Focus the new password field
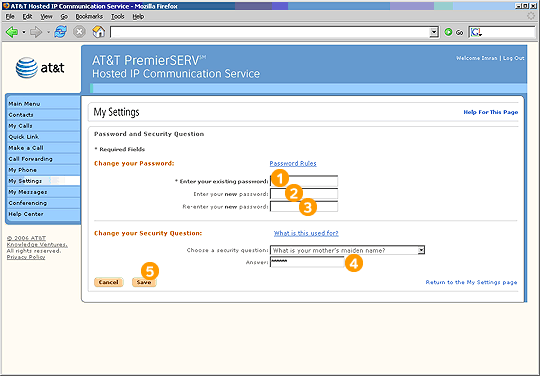540x376 pixels. coord(304,194)
